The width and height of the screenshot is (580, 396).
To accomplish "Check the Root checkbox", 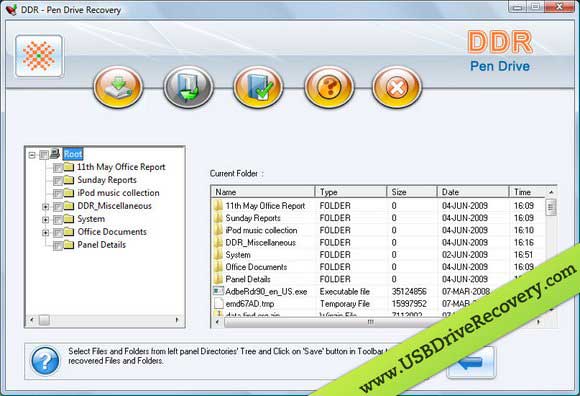I will pyautogui.click(x=44, y=155).
